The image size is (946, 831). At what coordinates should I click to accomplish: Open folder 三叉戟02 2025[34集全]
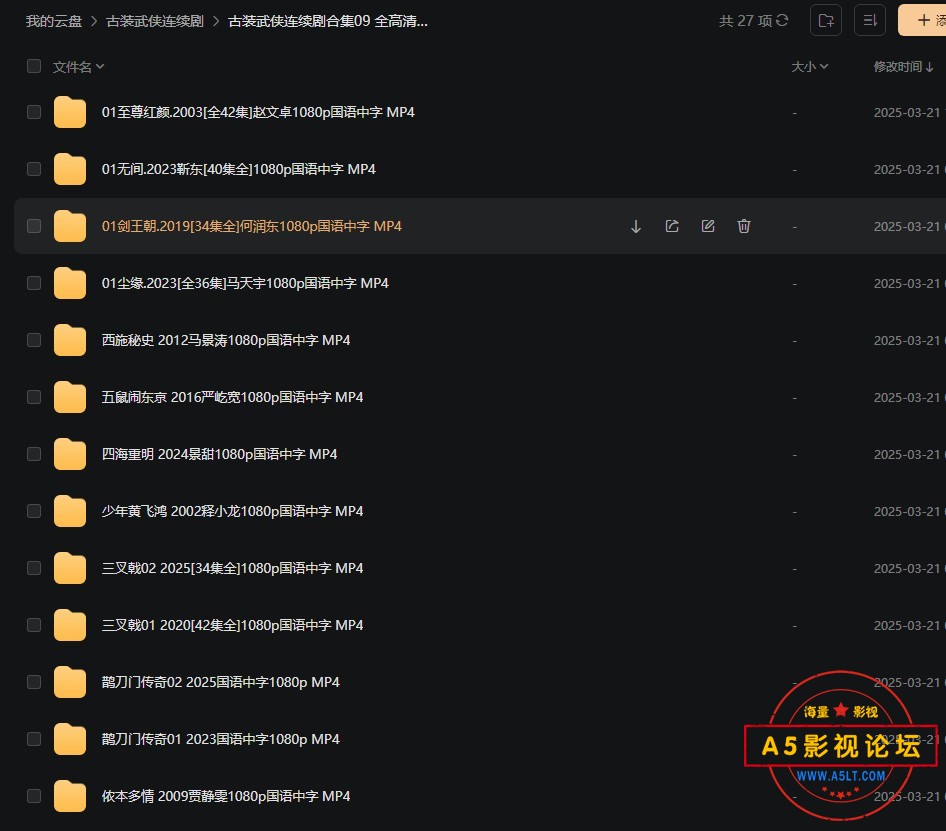coord(232,568)
